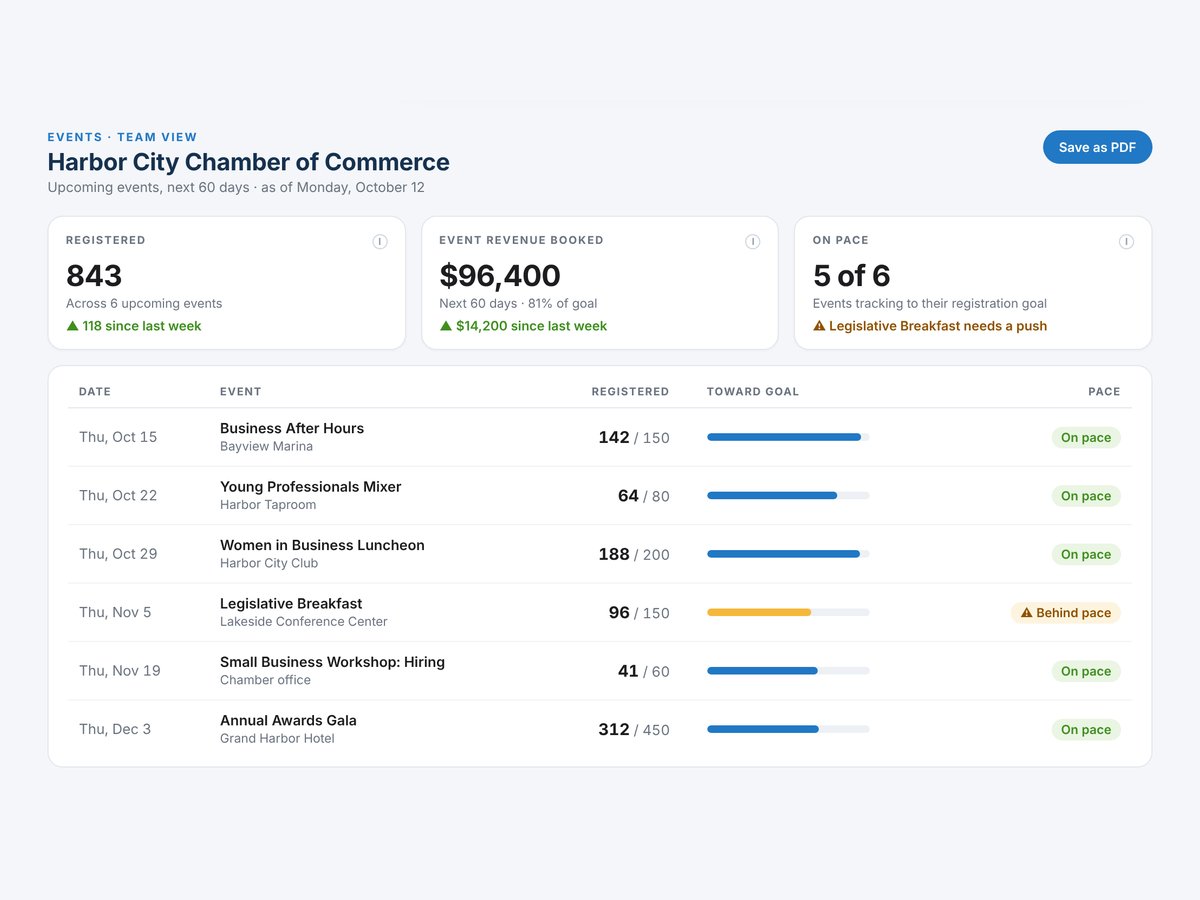
Task: Click the Harbor Taproom venue text
Action: [268, 505]
